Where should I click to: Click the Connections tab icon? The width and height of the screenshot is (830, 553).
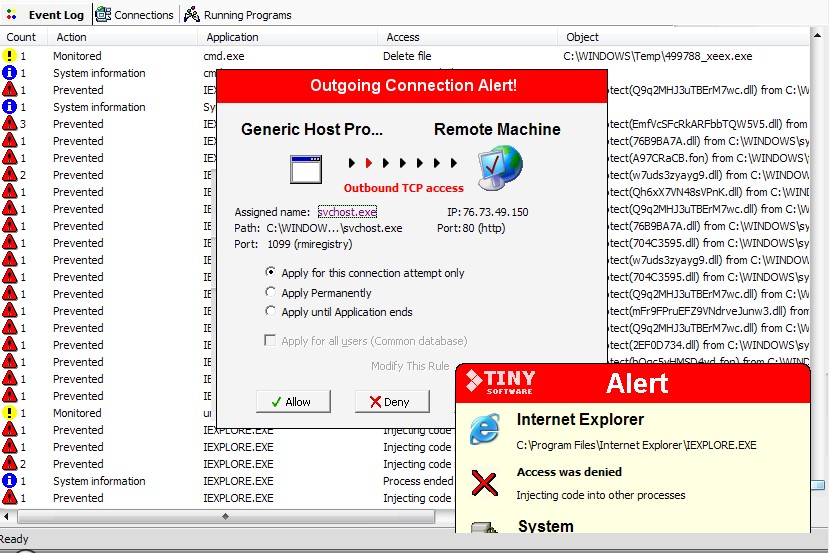(x=103, y=15)
